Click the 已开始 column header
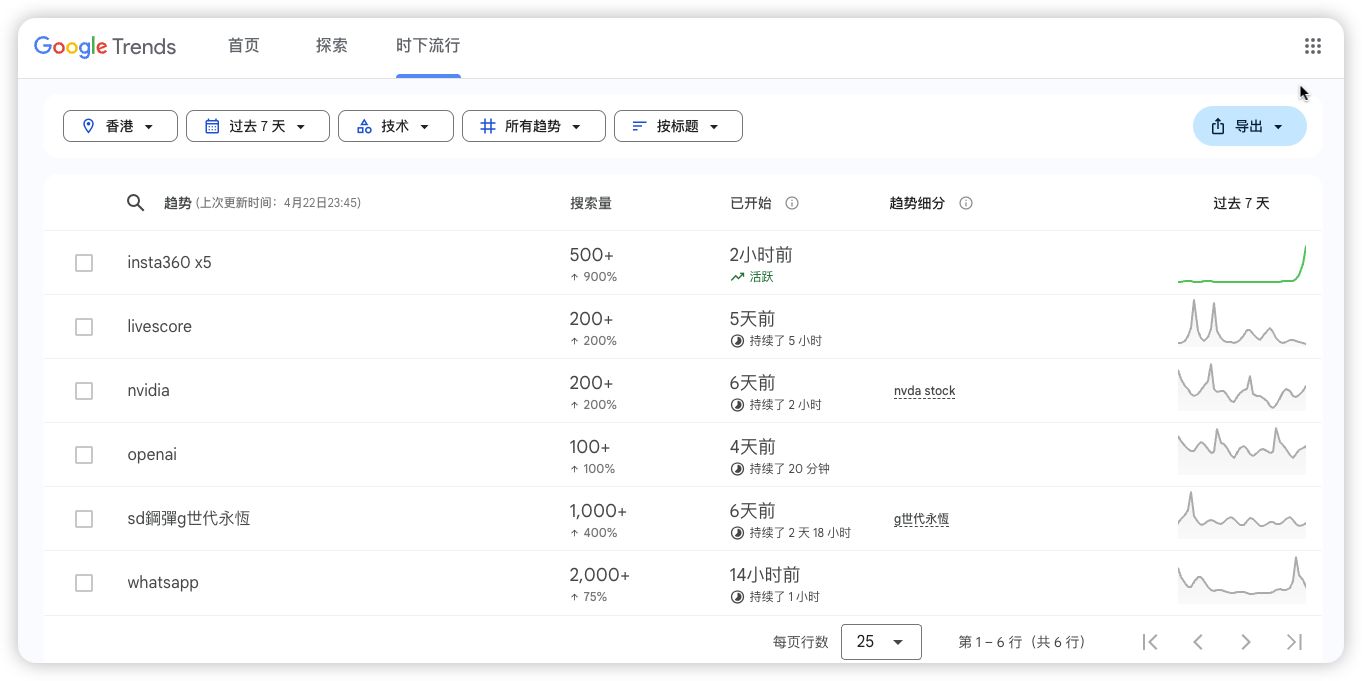The image size is (1362, 681). (751, 203)
